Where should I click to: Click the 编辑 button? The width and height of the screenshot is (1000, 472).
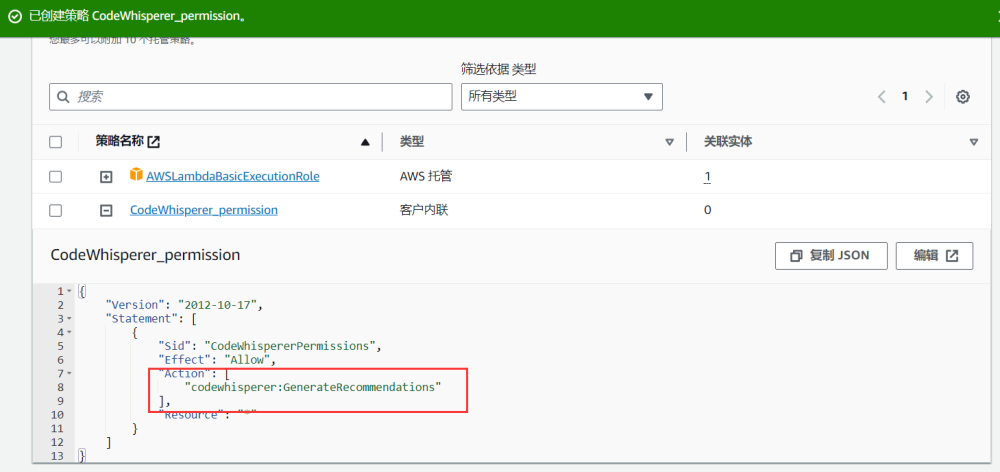click(x=934, y=256)
